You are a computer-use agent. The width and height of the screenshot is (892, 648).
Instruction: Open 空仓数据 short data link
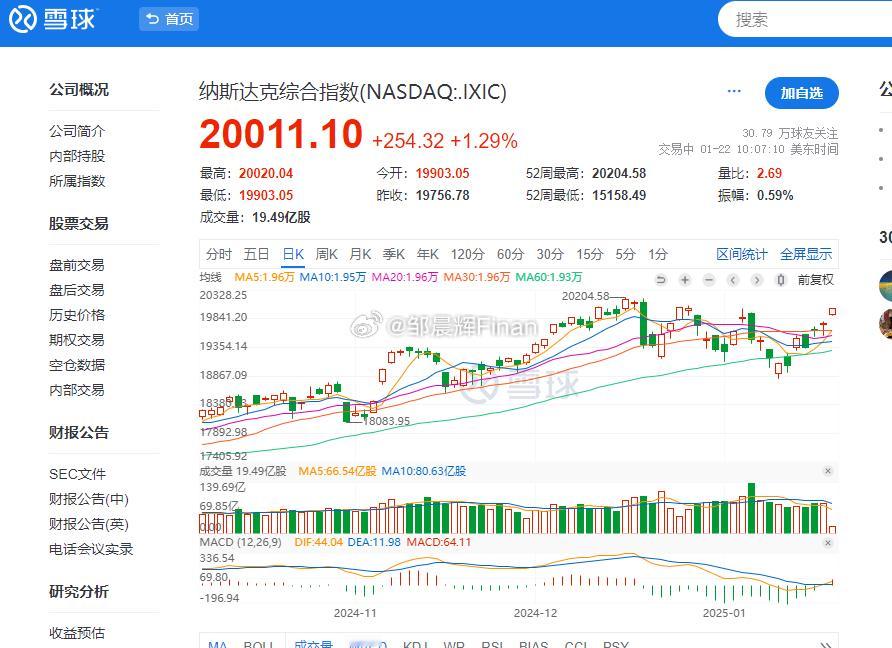pyautogui.click(x=77, y=365)
